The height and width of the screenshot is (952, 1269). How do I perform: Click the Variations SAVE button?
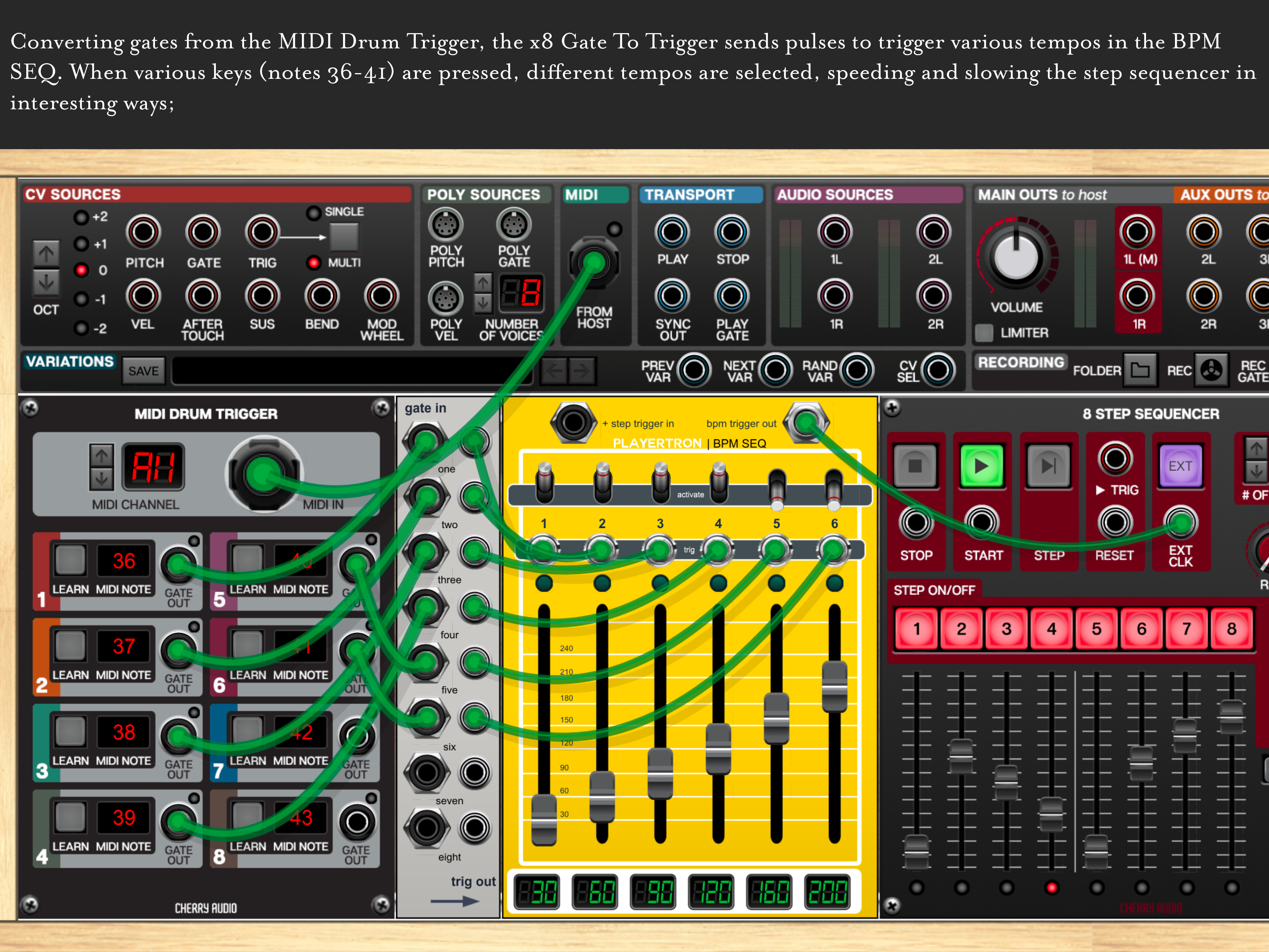144,371
